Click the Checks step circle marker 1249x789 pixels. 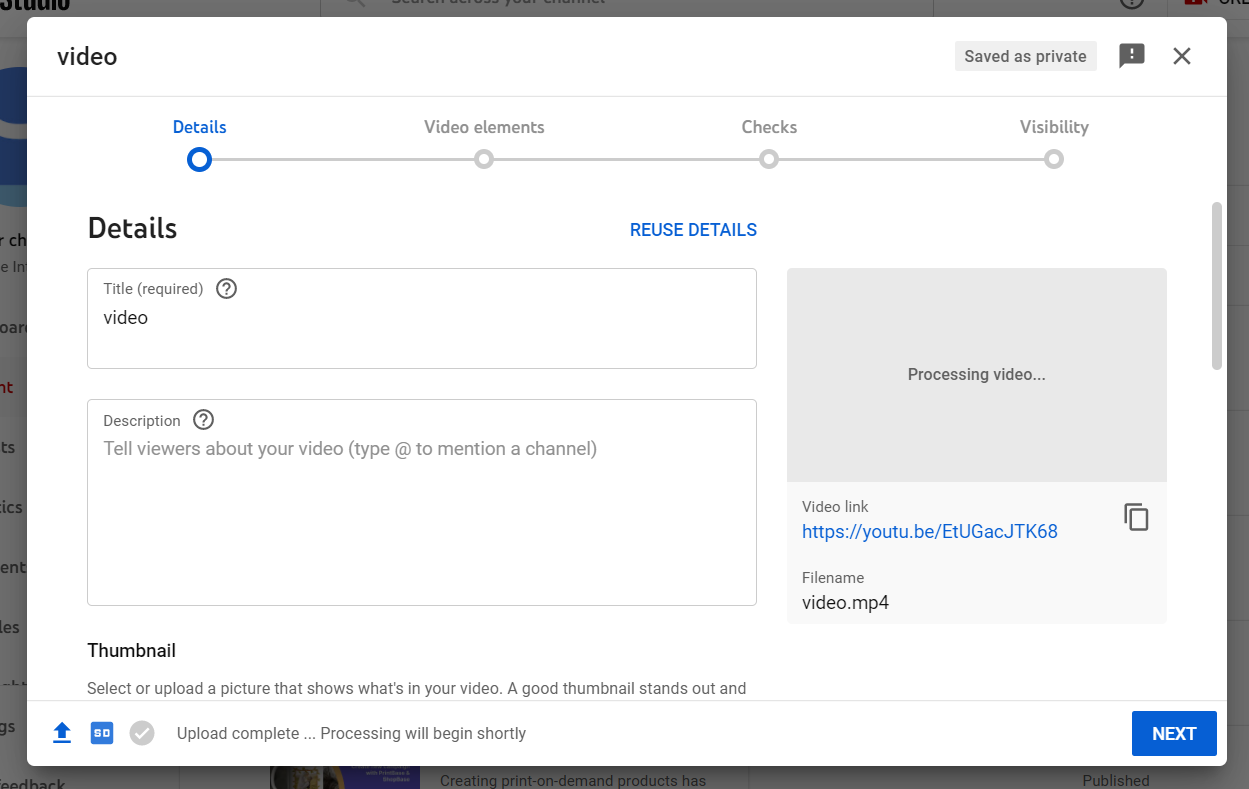(x=769, y=159)
